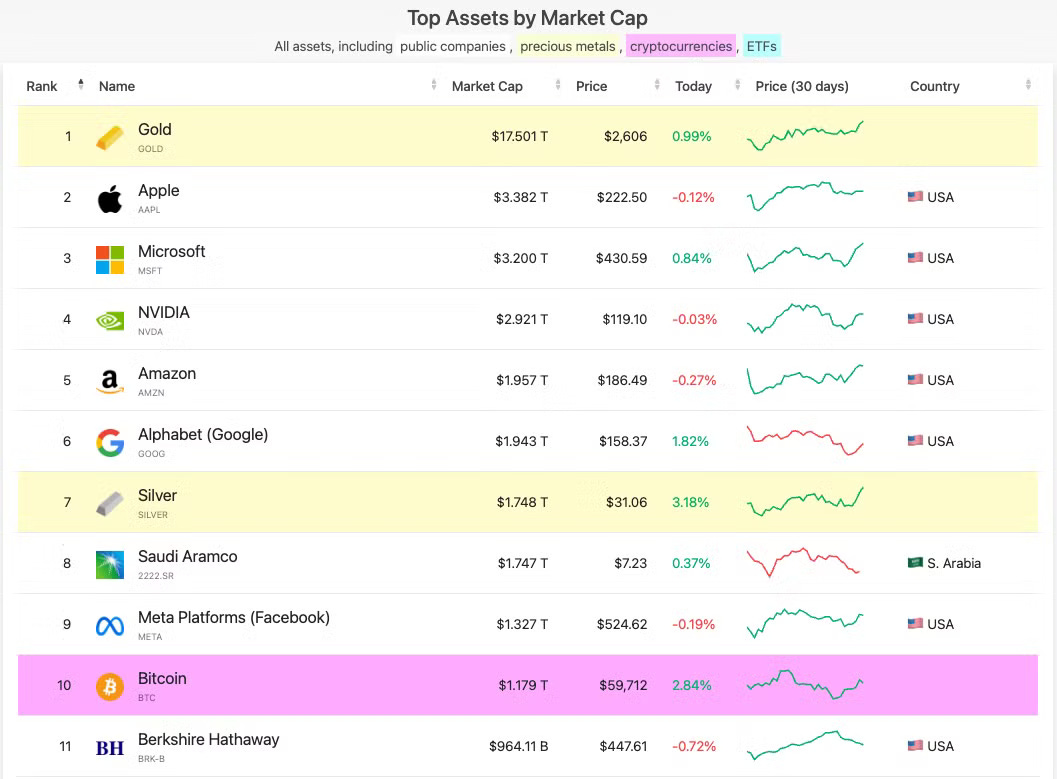Click Apple's 30-day price chart

(x=805, y=196)
